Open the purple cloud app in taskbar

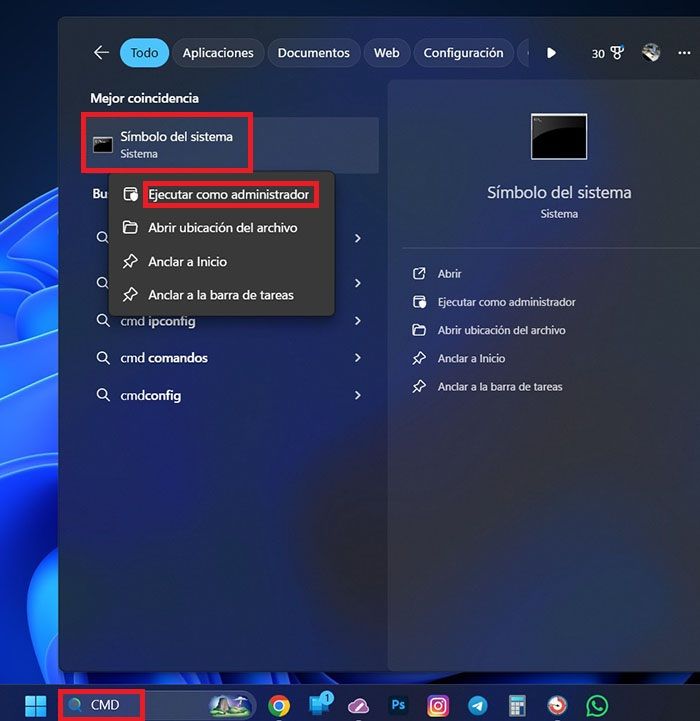[358, 706]
